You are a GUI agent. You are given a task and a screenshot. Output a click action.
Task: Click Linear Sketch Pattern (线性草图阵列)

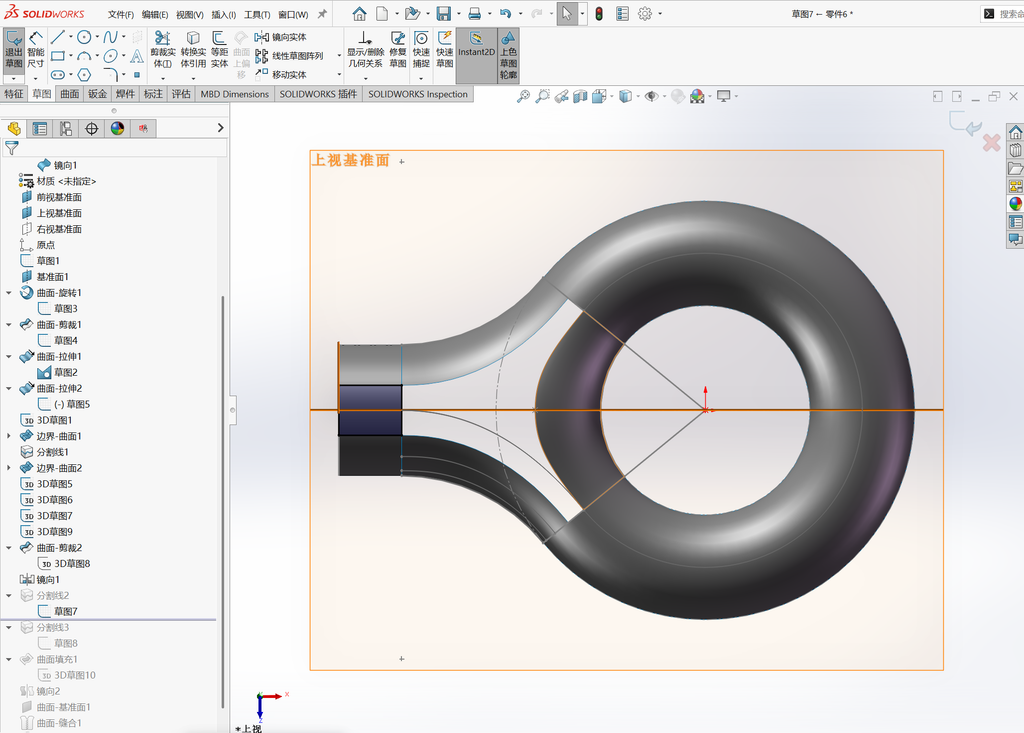click(289, 56)
